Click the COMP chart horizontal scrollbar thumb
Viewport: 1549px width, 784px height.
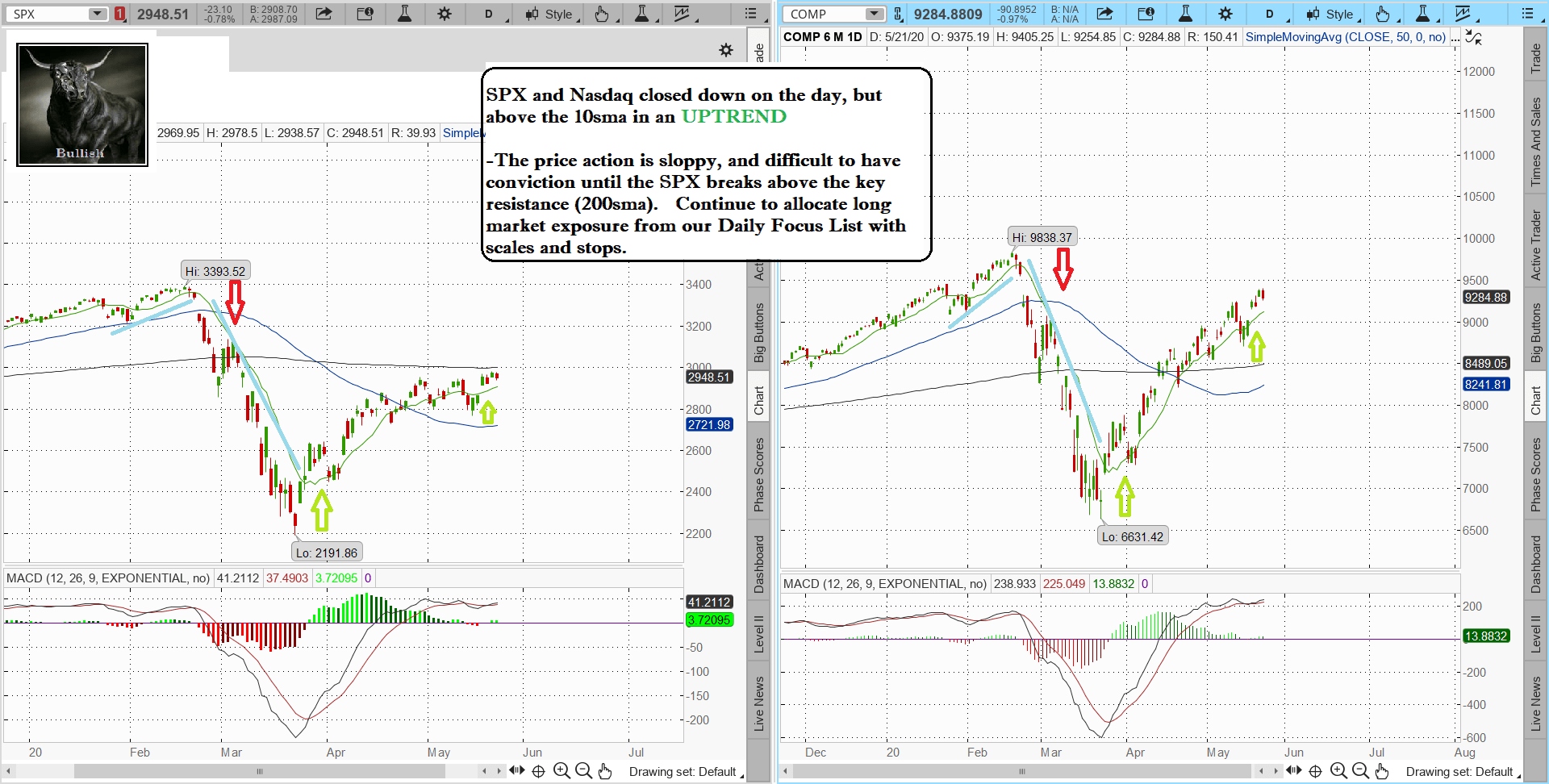1021,771
